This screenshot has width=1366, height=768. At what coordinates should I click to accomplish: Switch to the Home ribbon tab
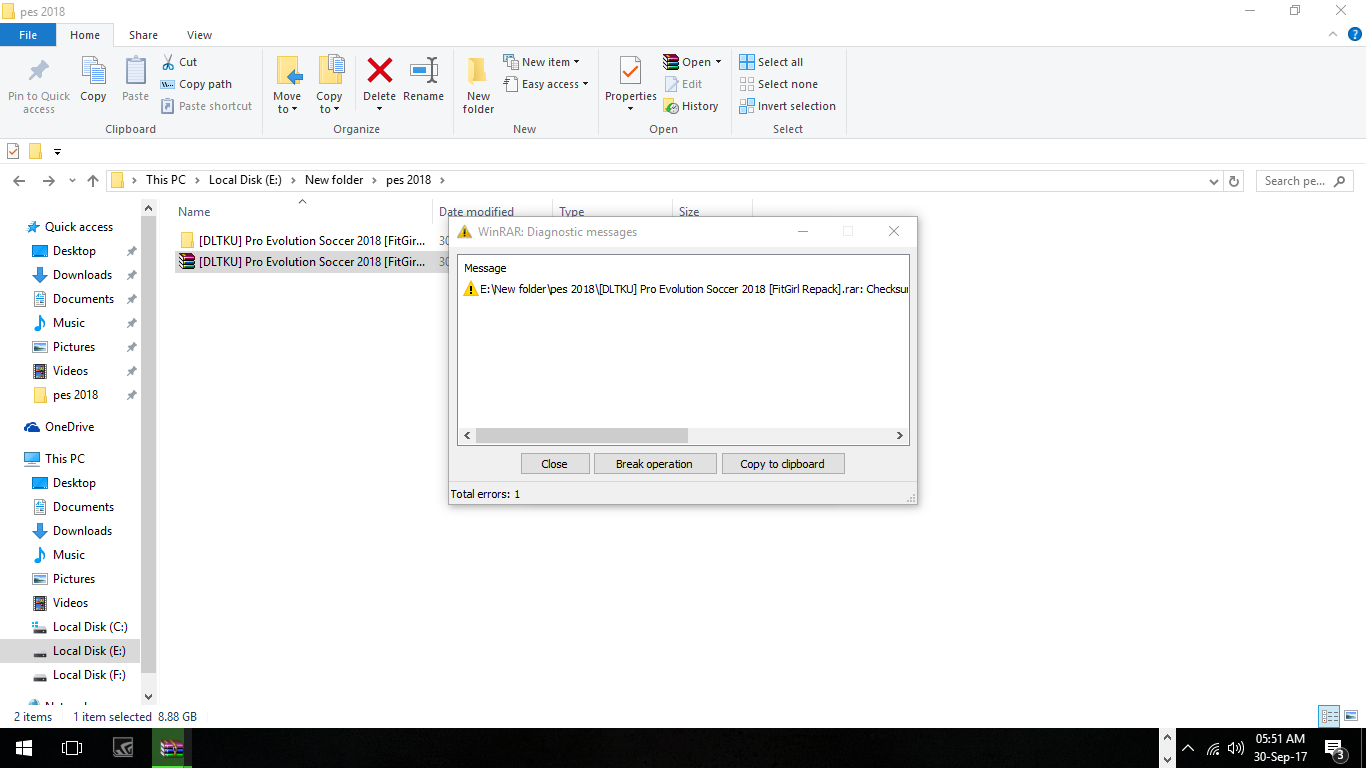pos(85,35)
